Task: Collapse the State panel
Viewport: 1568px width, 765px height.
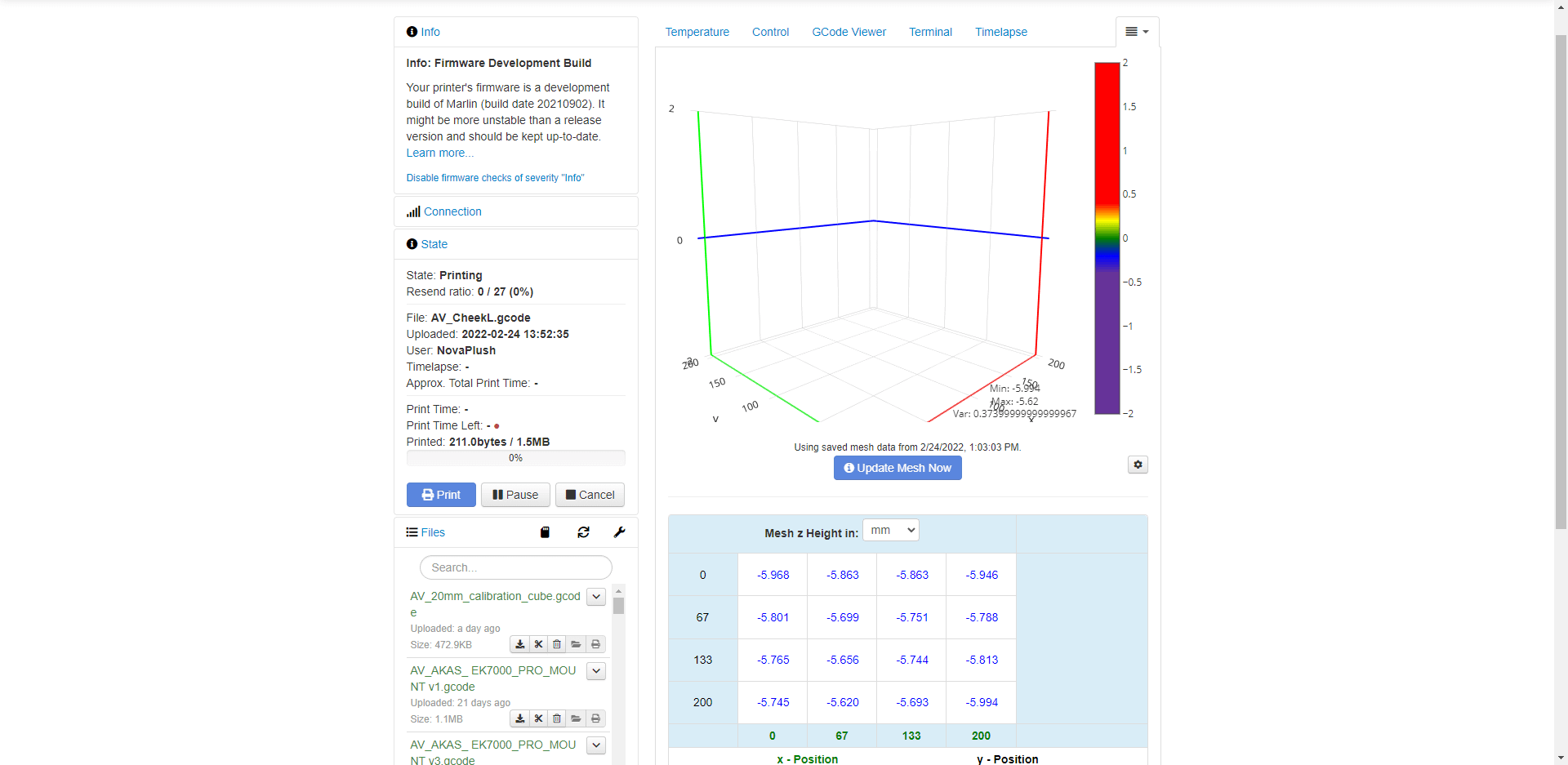Action: pyautogui.click(x=434, y=244)
